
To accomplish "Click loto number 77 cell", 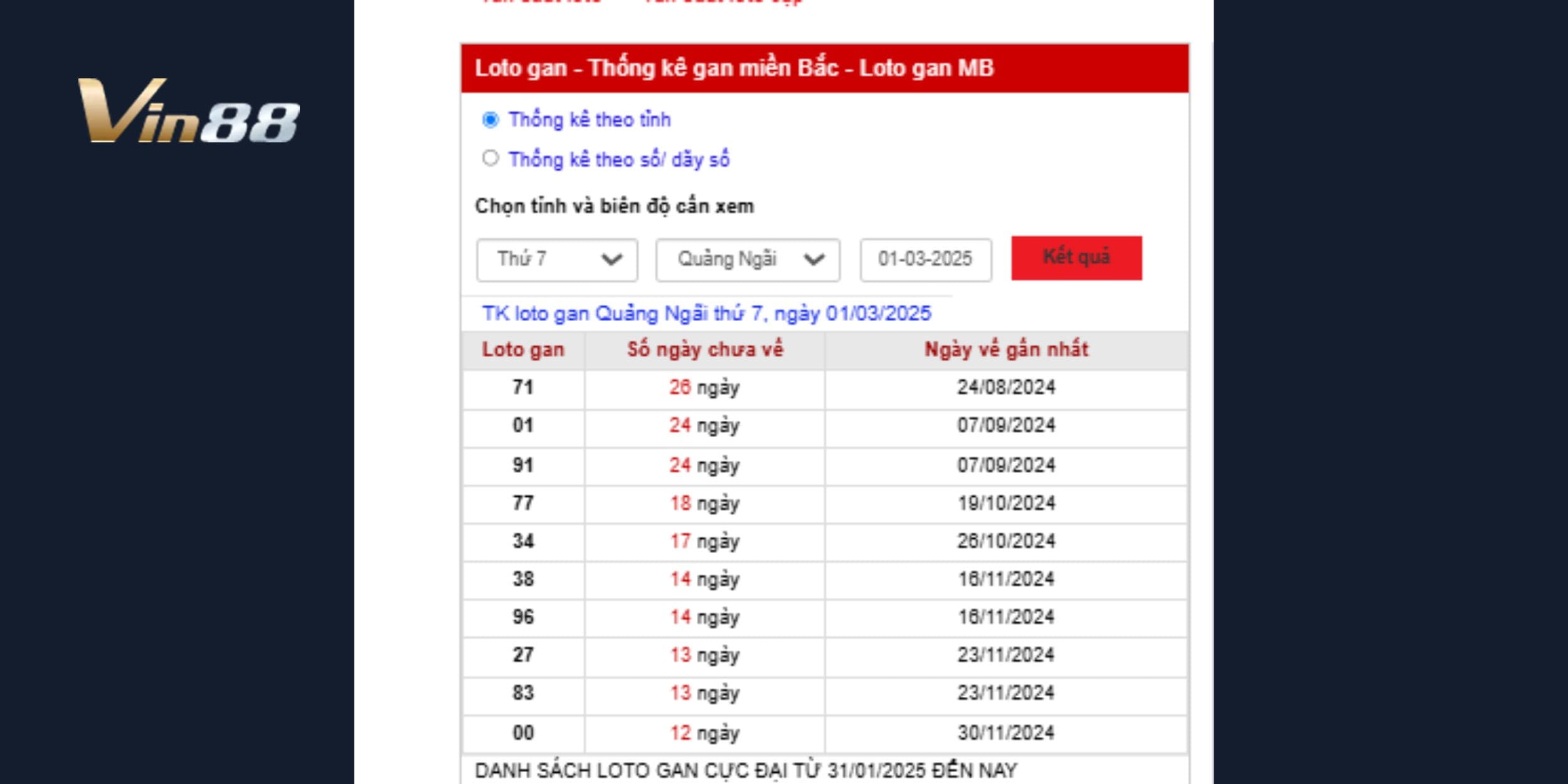I will coord(523,504).
